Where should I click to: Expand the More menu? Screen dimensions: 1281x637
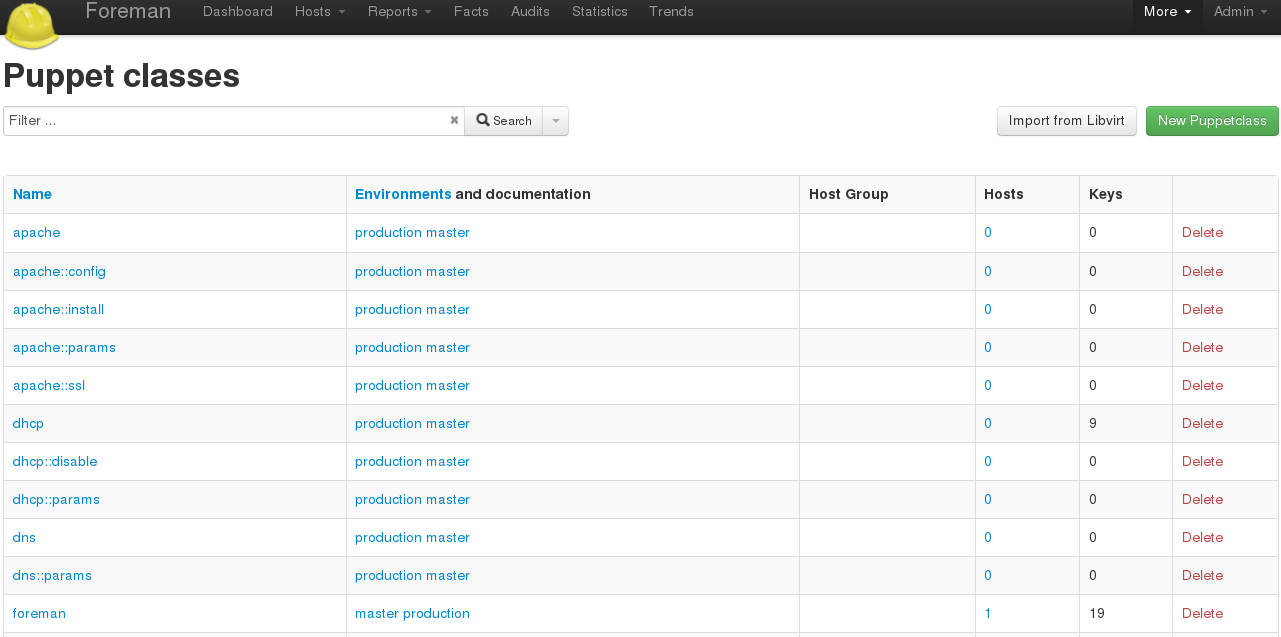point(1167,12)
